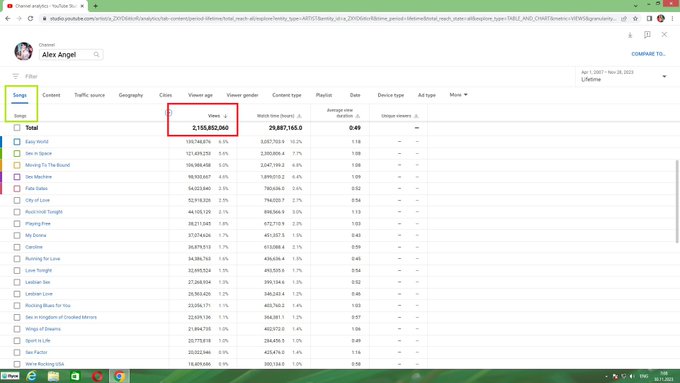Switch to the Playlist tab
The width and height of the screenshot is (680, 383).
coord(324,95)
